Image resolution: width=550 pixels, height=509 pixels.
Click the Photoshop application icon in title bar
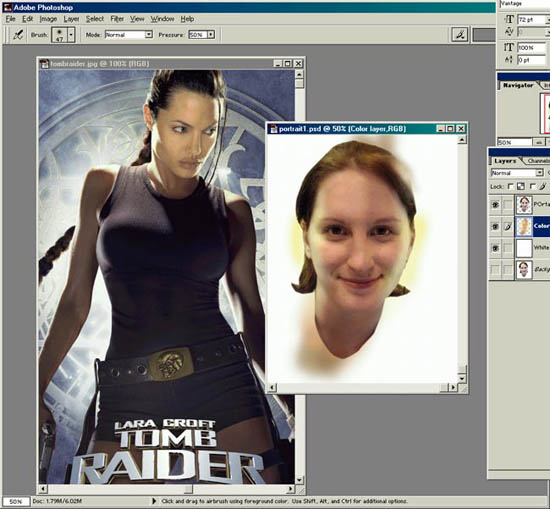coord(7,7)
